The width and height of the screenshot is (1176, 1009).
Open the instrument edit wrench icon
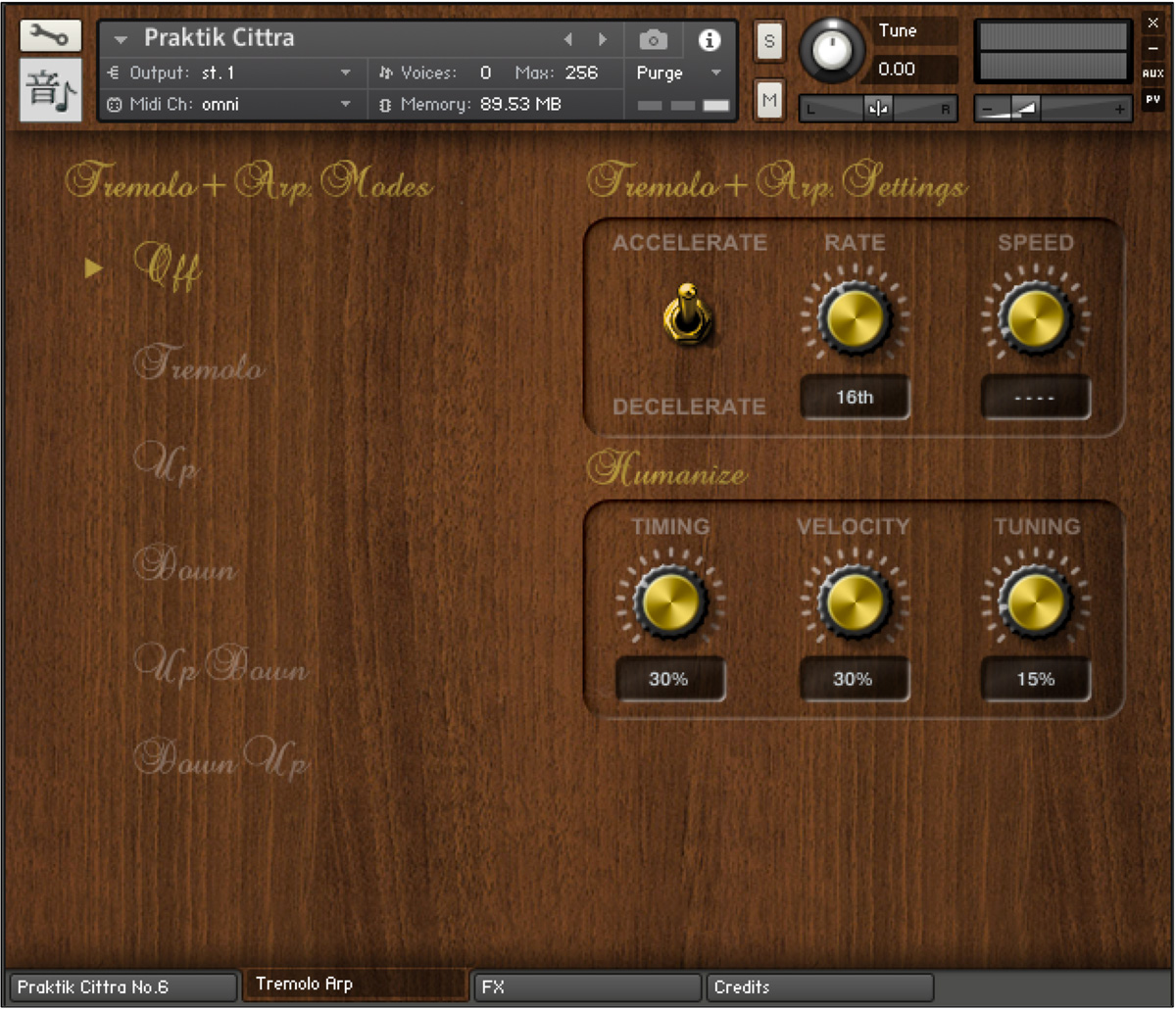click(x=50, y=35)
